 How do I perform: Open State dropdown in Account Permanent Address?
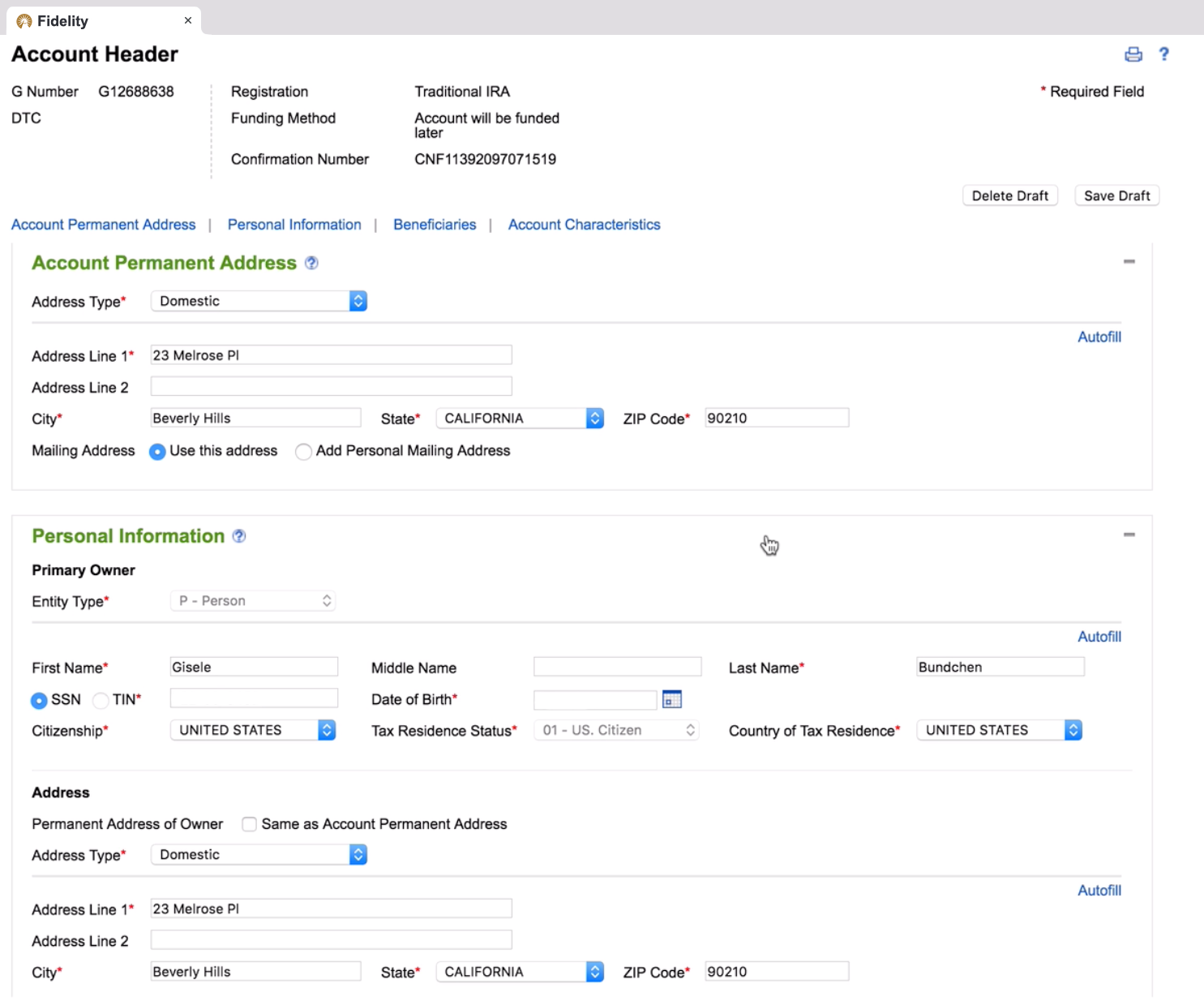pyautogui.click(x=520, y=418)
